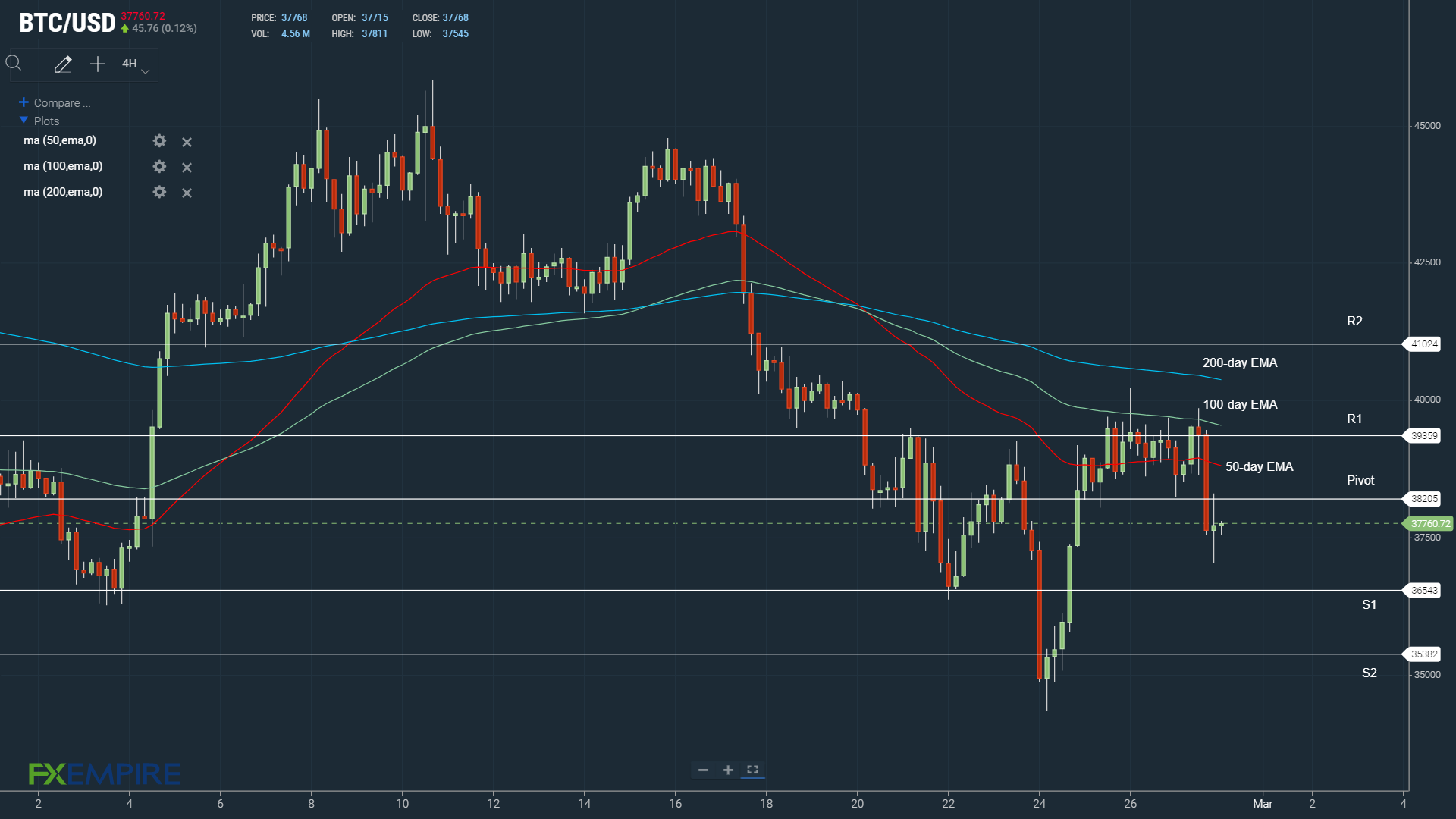1456x819 pixels.
Task: Click the LOW 37545 value
Action: click(x=456, y=34)
